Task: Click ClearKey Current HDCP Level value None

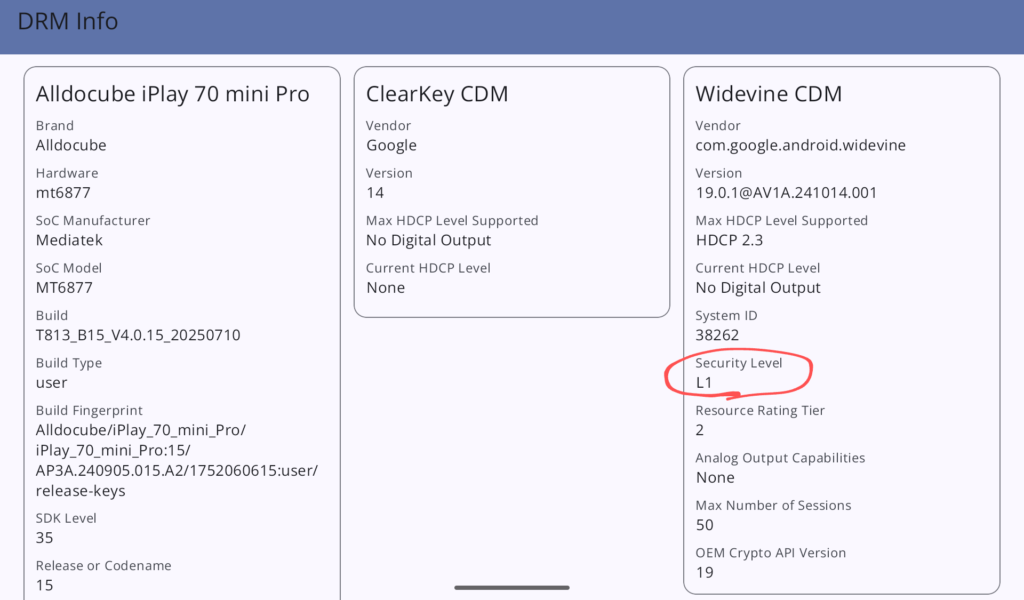Action: point(385,288)
